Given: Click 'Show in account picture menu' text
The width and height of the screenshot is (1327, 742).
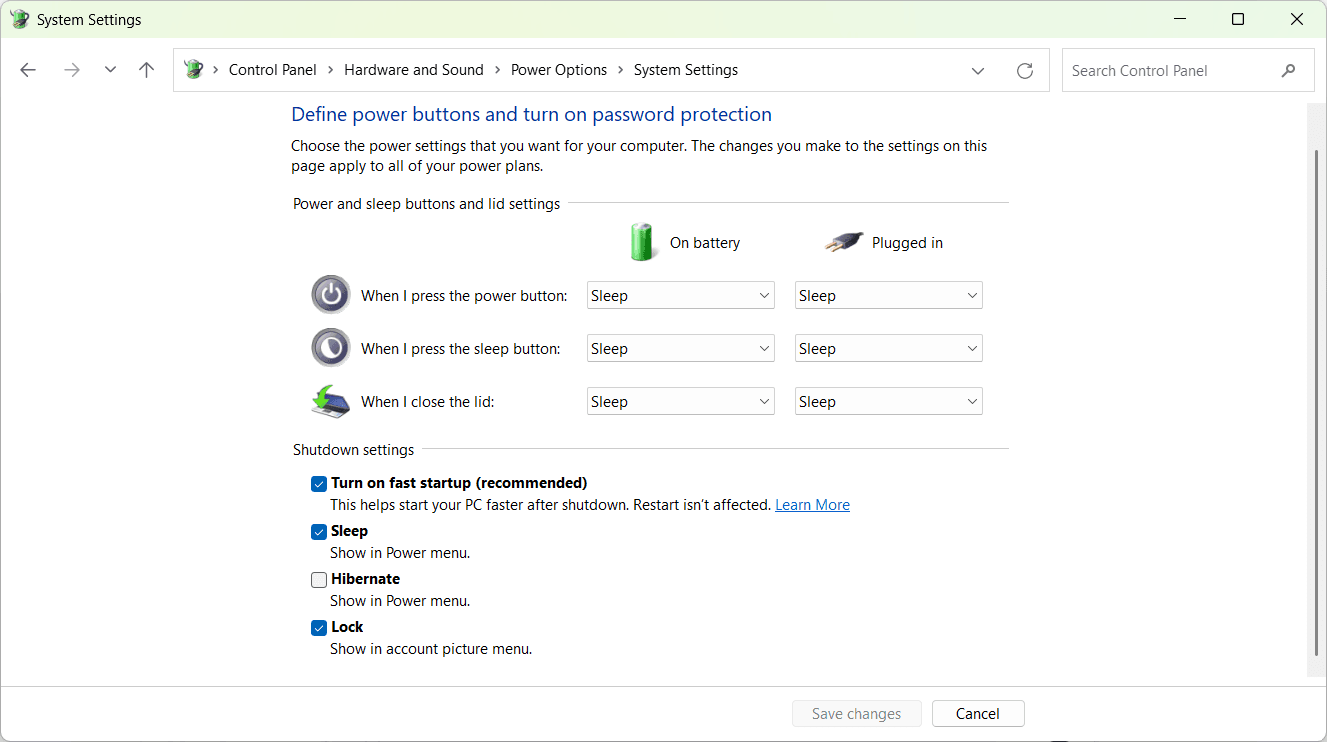Looking at the screenshot, I should [x=431, y=649].
